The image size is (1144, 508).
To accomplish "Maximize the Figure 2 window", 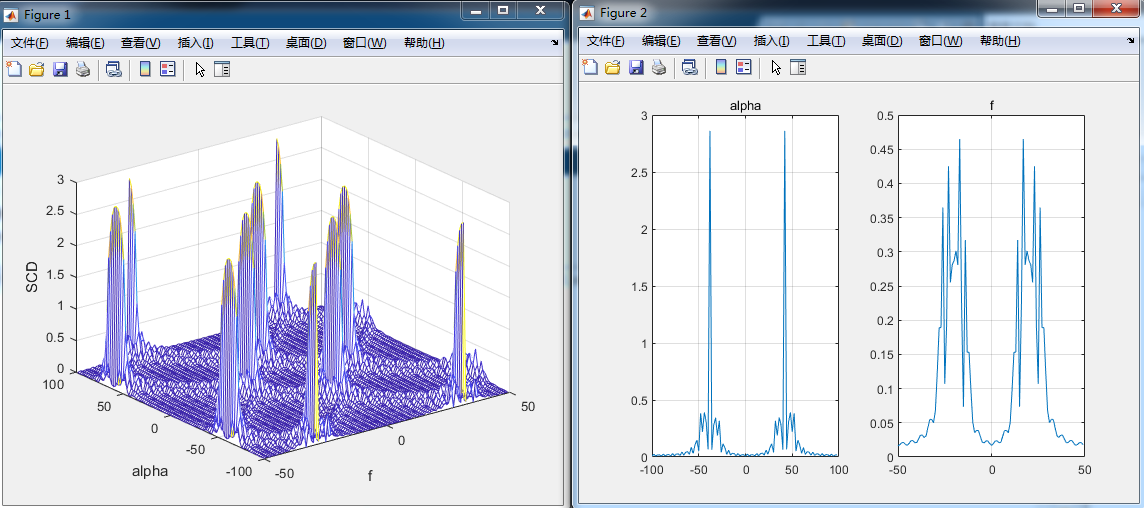I will 1079,9.
